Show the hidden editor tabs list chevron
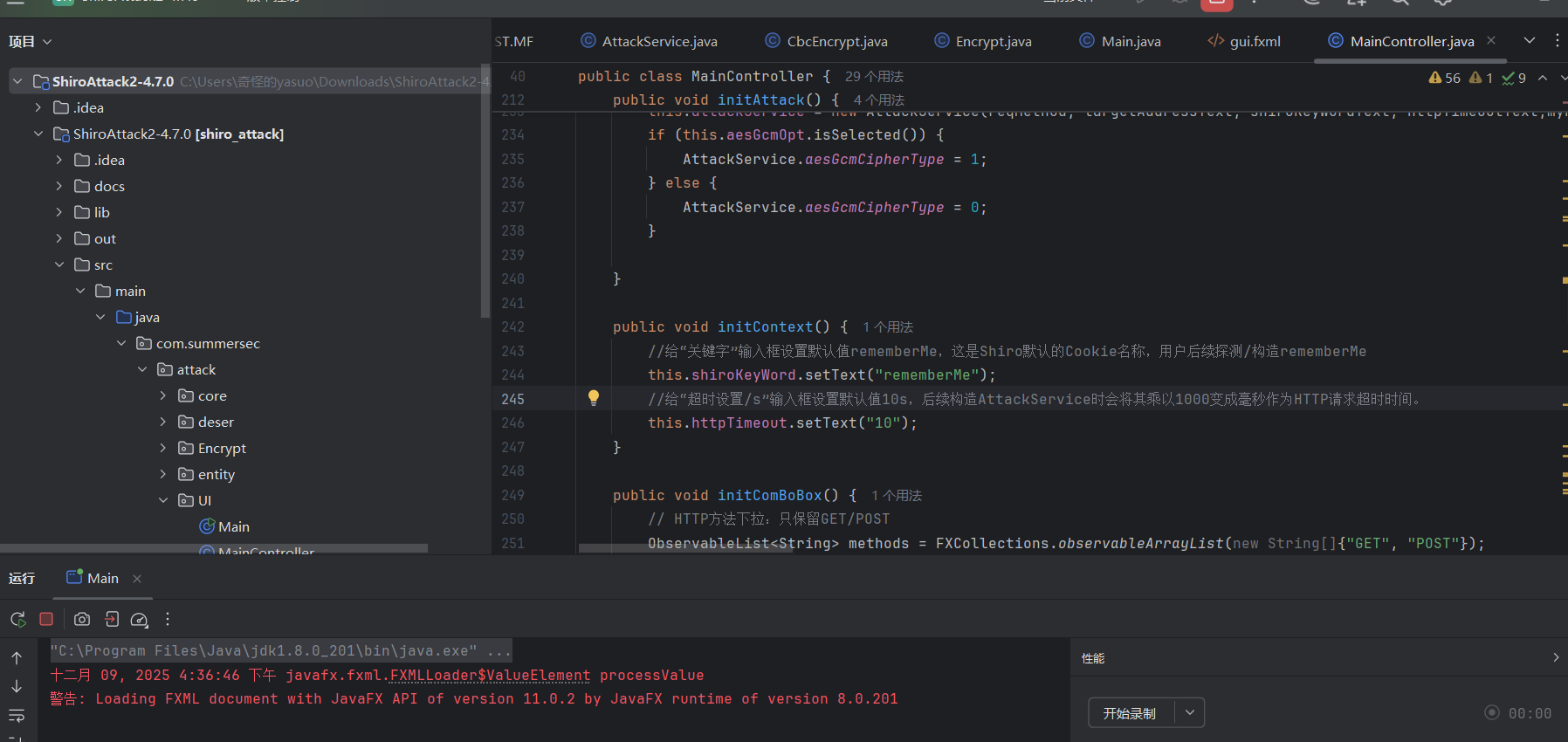Image resolution: width=1568 pixels, height=742 pixels. pyautogui.click(x=1529, y=40)
